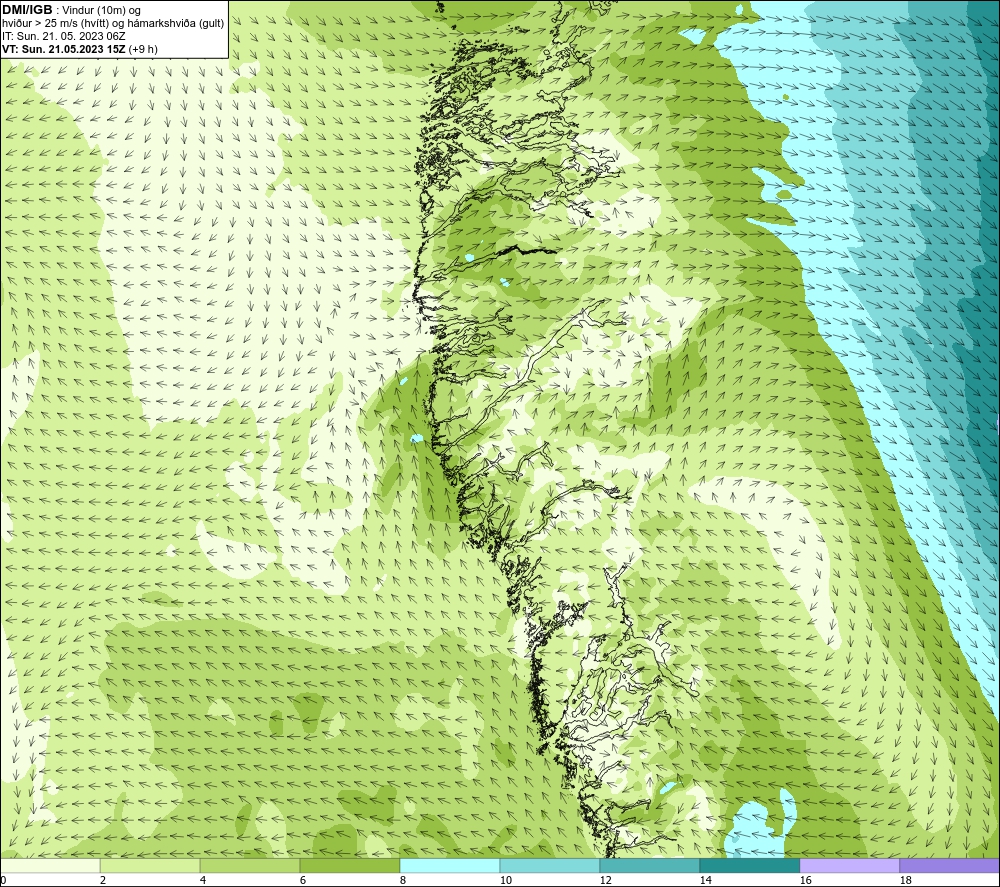Viewport: 1000px width, 887px height.
Task: Click the 2-4 m/s light green swatch
Action: [150, 865]
